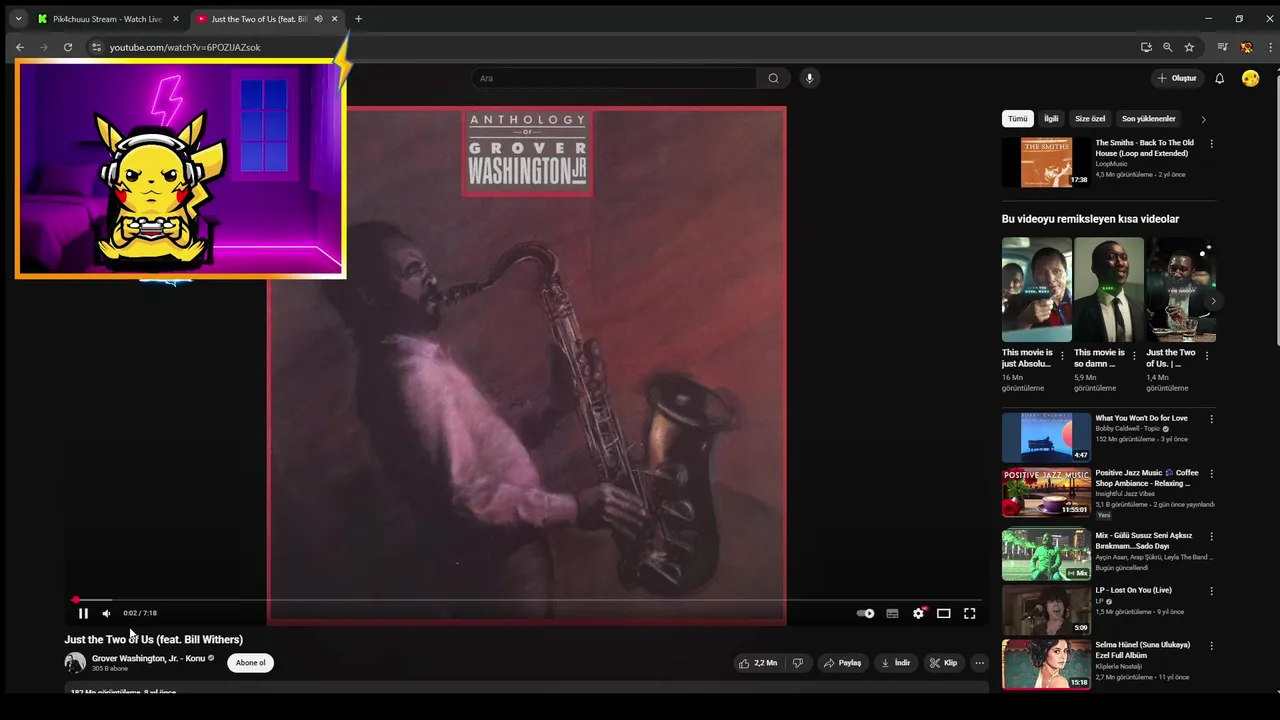Open Positive Jazz Music Coffee Shop Ambience video
The height and width of the screenshot is (720, 1280).
pyautogui.click(x=1046, y=492)
